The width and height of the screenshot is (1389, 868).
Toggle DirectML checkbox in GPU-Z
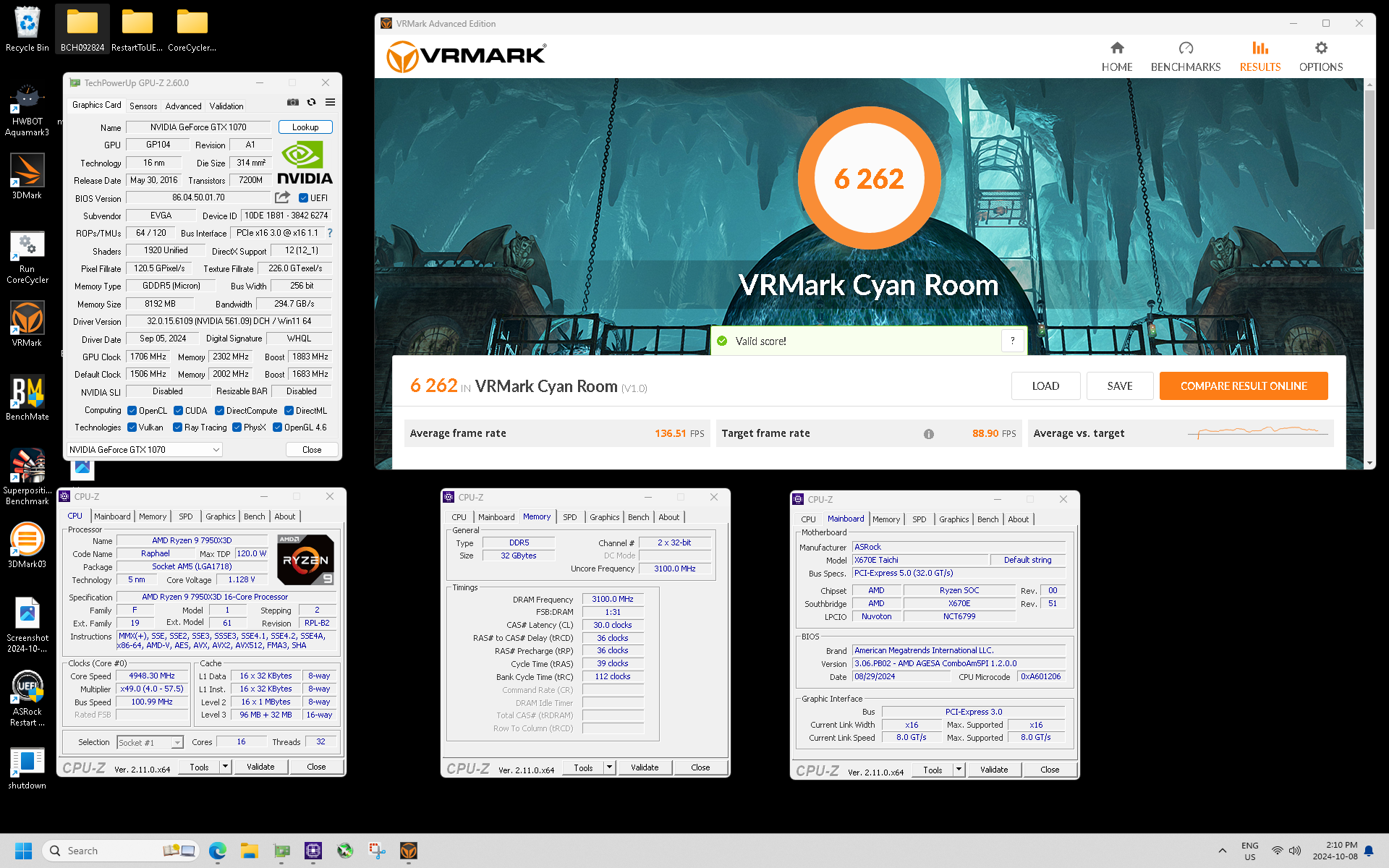(x=289, y=411)
